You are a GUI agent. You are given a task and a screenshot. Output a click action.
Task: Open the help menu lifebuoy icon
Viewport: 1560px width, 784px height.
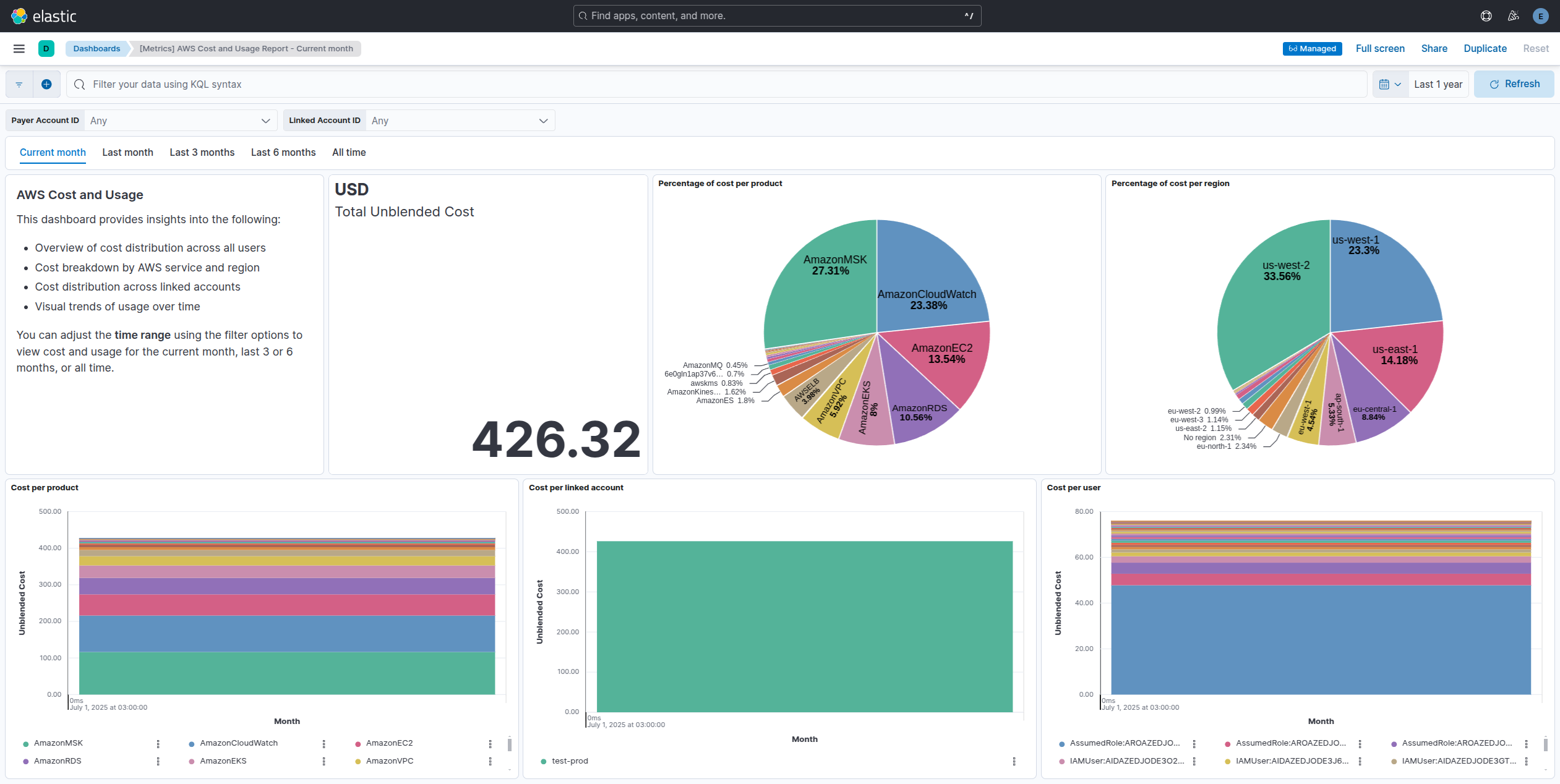[1486, 16]
